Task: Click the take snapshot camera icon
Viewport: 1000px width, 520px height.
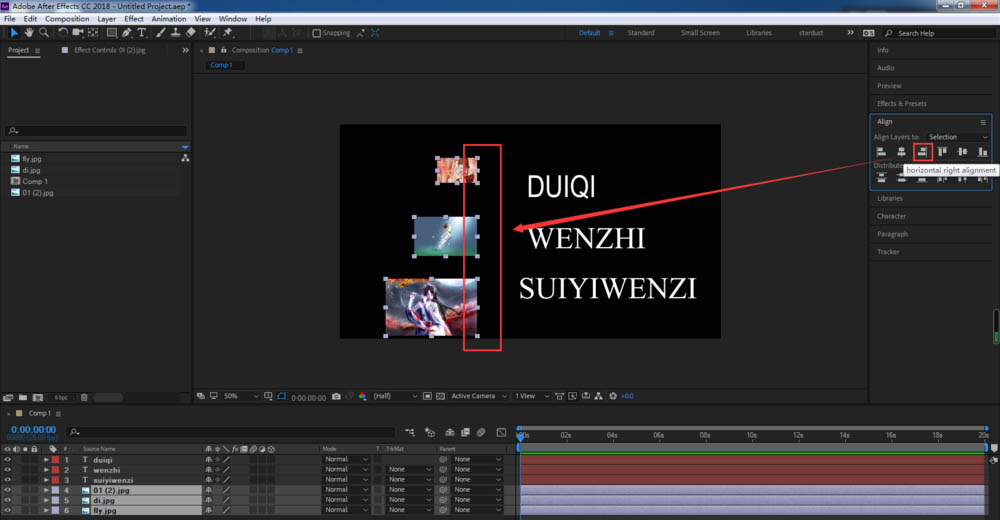Action: [336, 396]
